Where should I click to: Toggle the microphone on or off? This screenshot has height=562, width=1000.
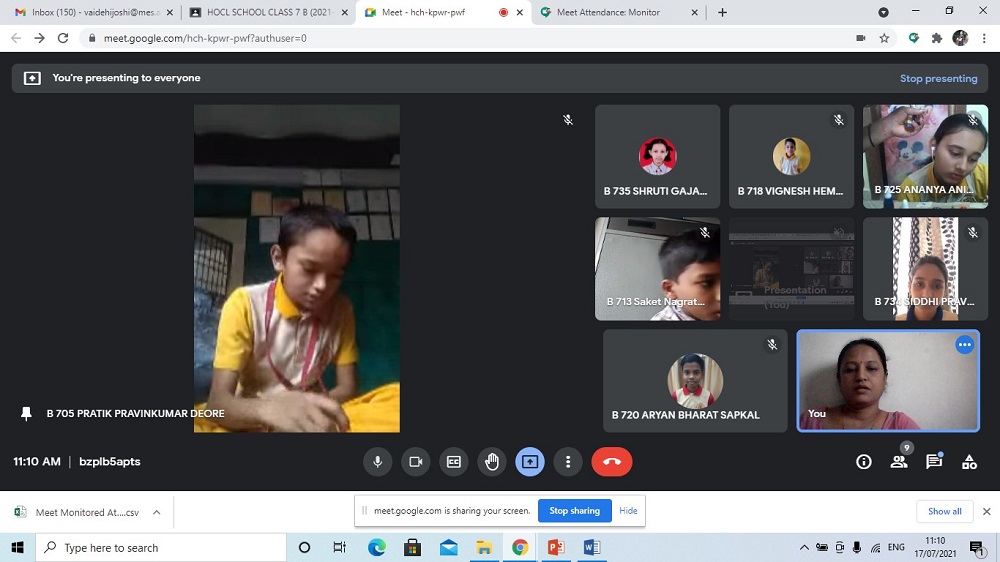(378, 462)
